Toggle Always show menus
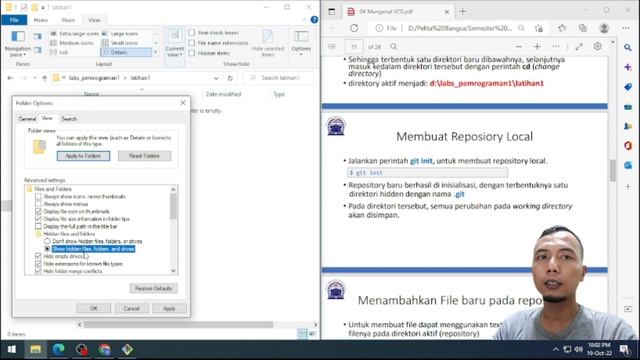 (x=38, y=204)
